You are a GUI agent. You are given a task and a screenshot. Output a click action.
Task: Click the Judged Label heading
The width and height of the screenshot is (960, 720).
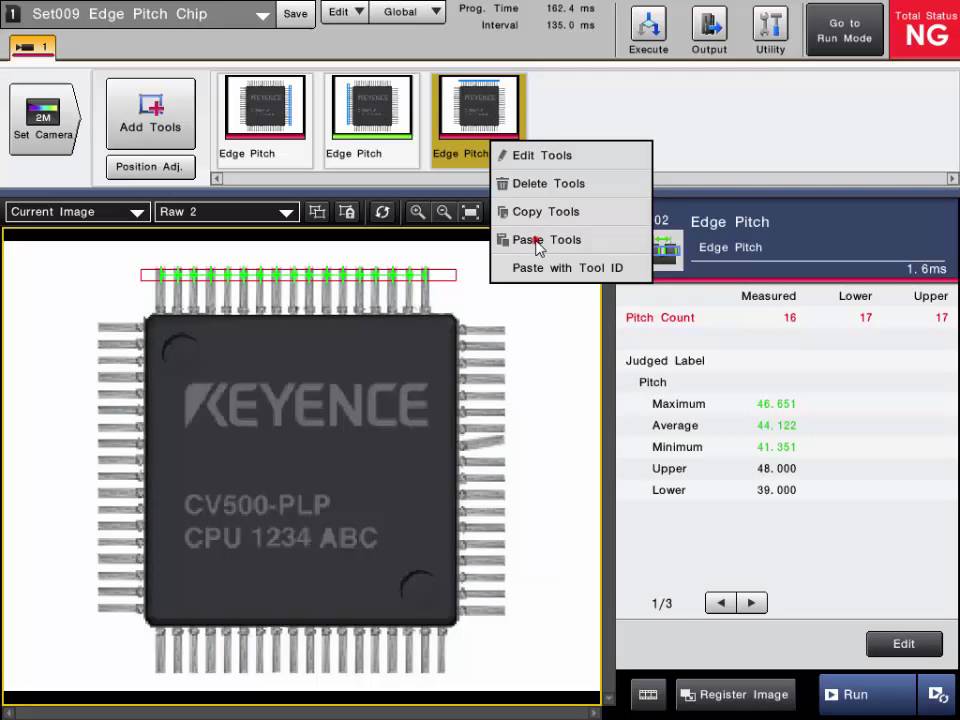click(x=665, y=361)
